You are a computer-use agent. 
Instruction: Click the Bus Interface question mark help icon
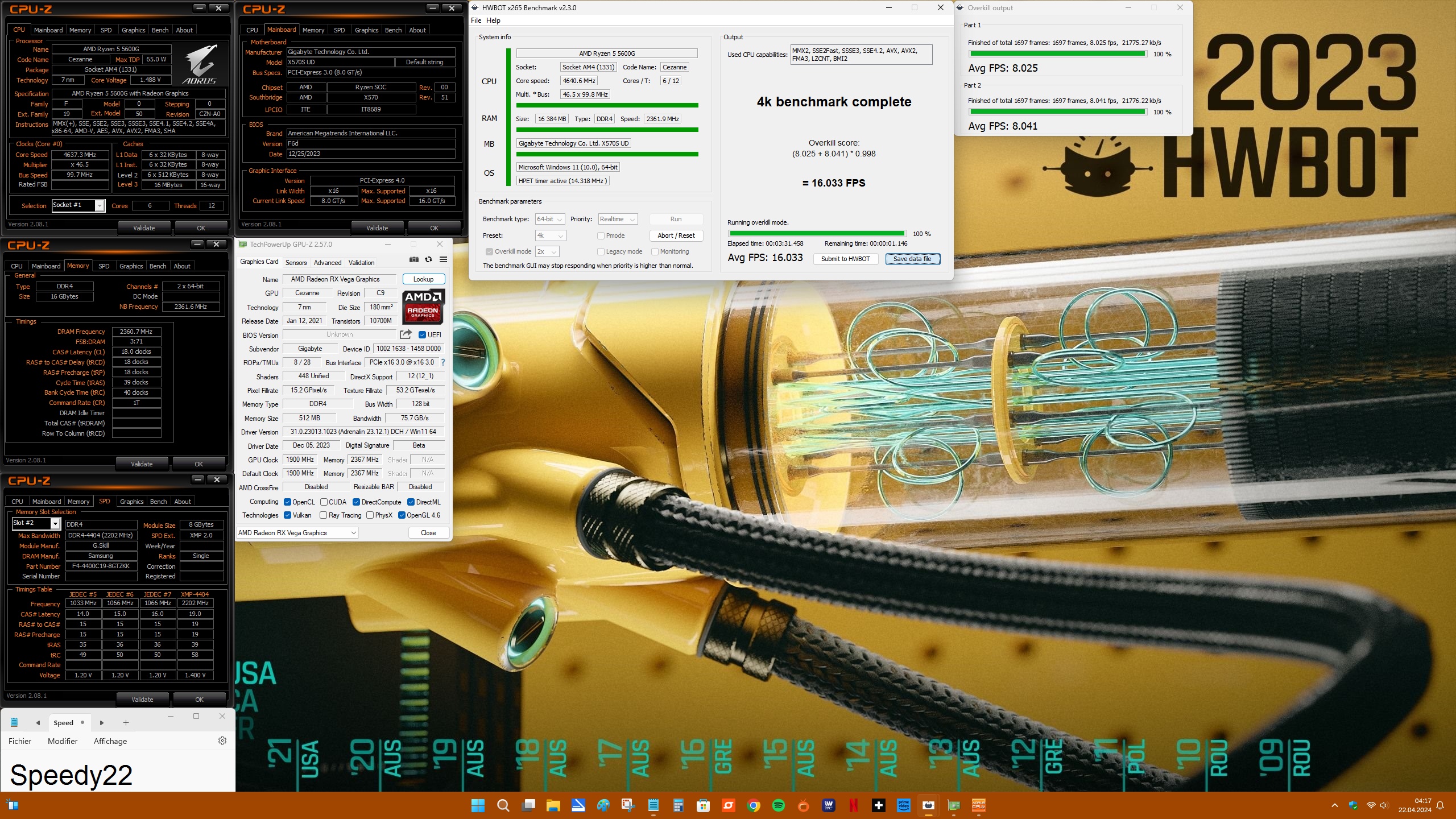pyautogui.click(x=443, y=362)
